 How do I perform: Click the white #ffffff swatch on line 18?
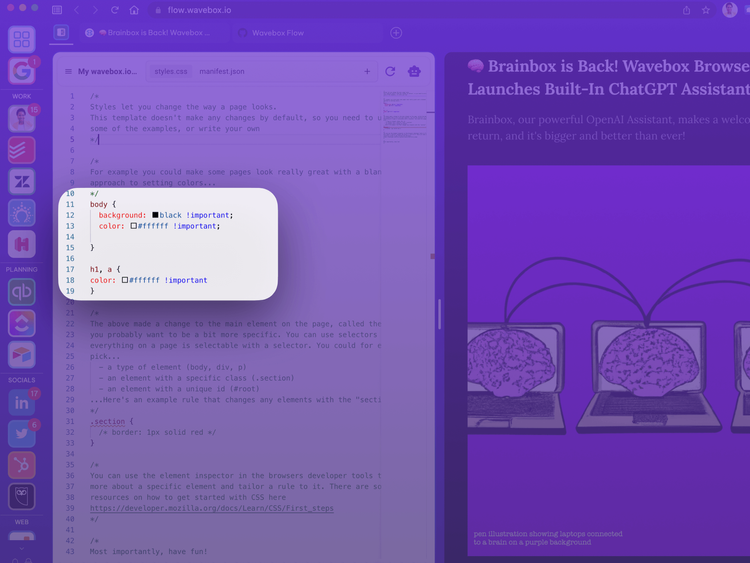click(x=126, y=280)
